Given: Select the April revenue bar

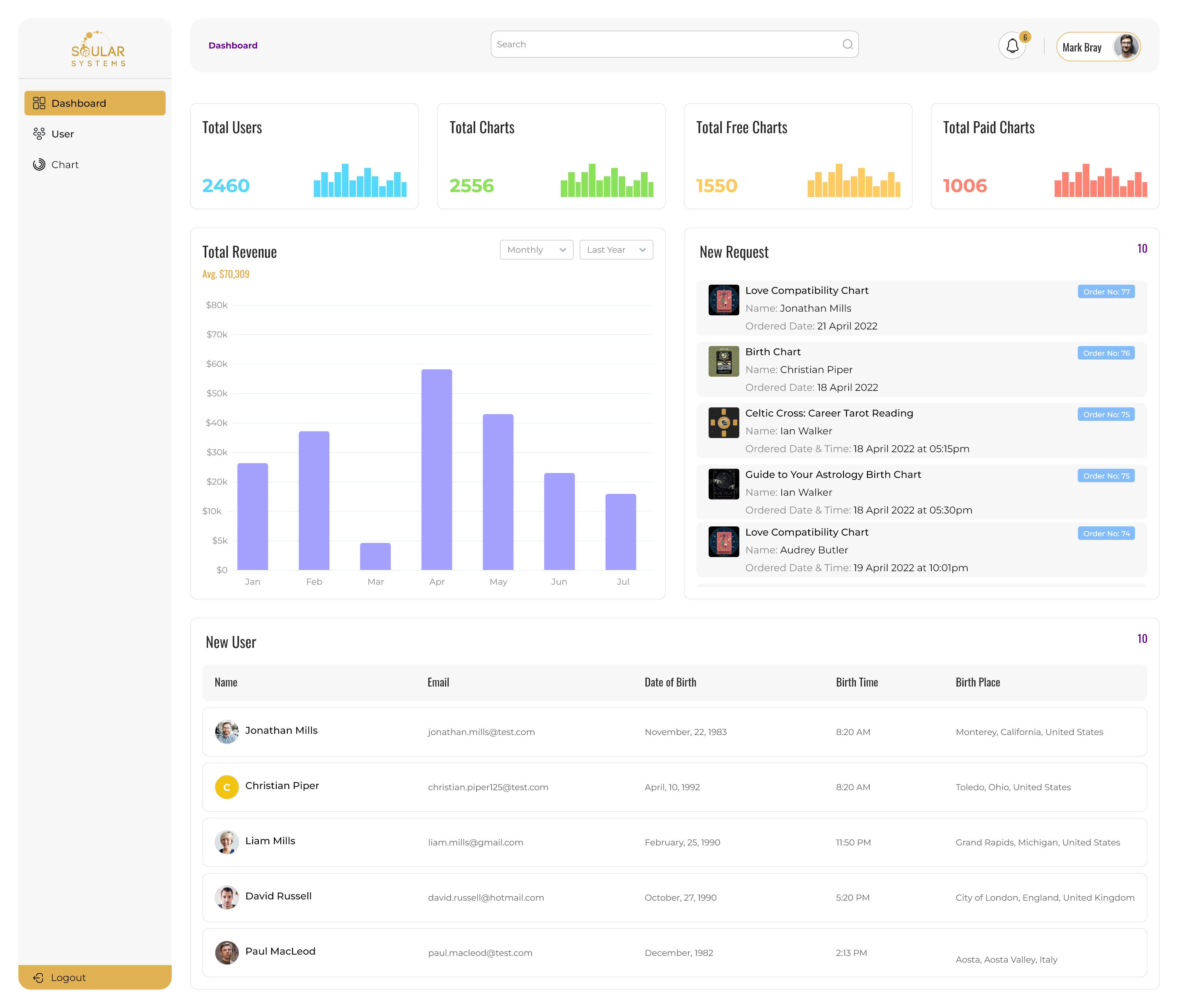Looking at the screenshot, I should [437, 470].
